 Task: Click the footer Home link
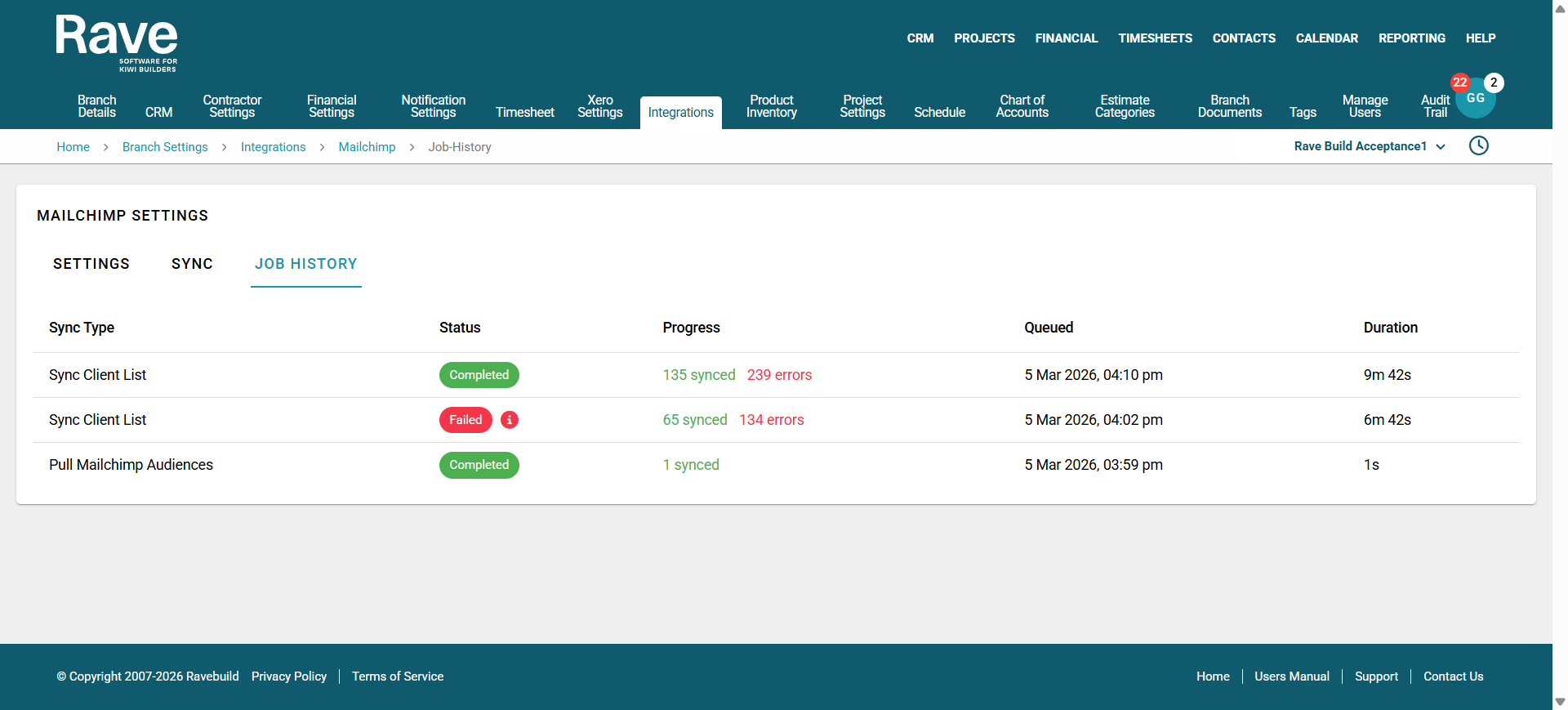point(1213,677)
